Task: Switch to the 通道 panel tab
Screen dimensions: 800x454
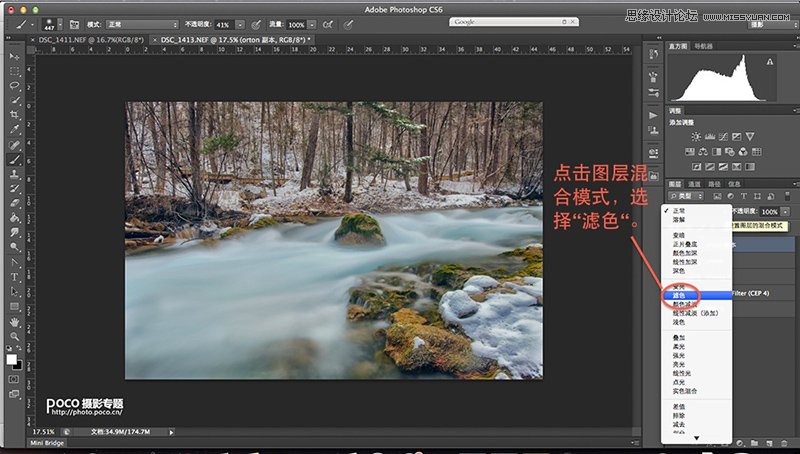Action: pos(696,184)
